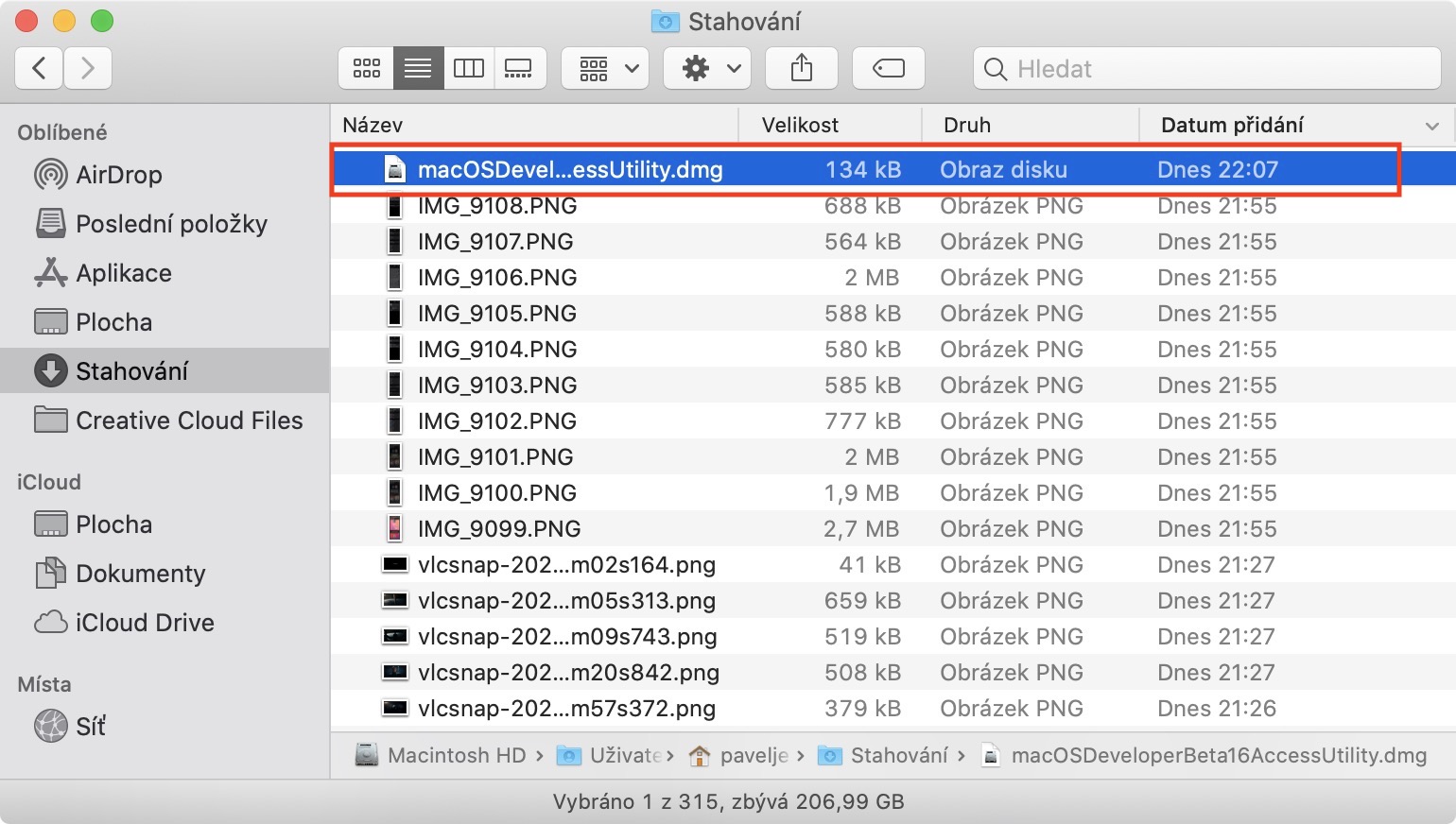Image resolution: width=1456 pixels, height=824 pixels.
Task: Open the group-by arrangement dropdown
Action: click(x=605, y=68)
